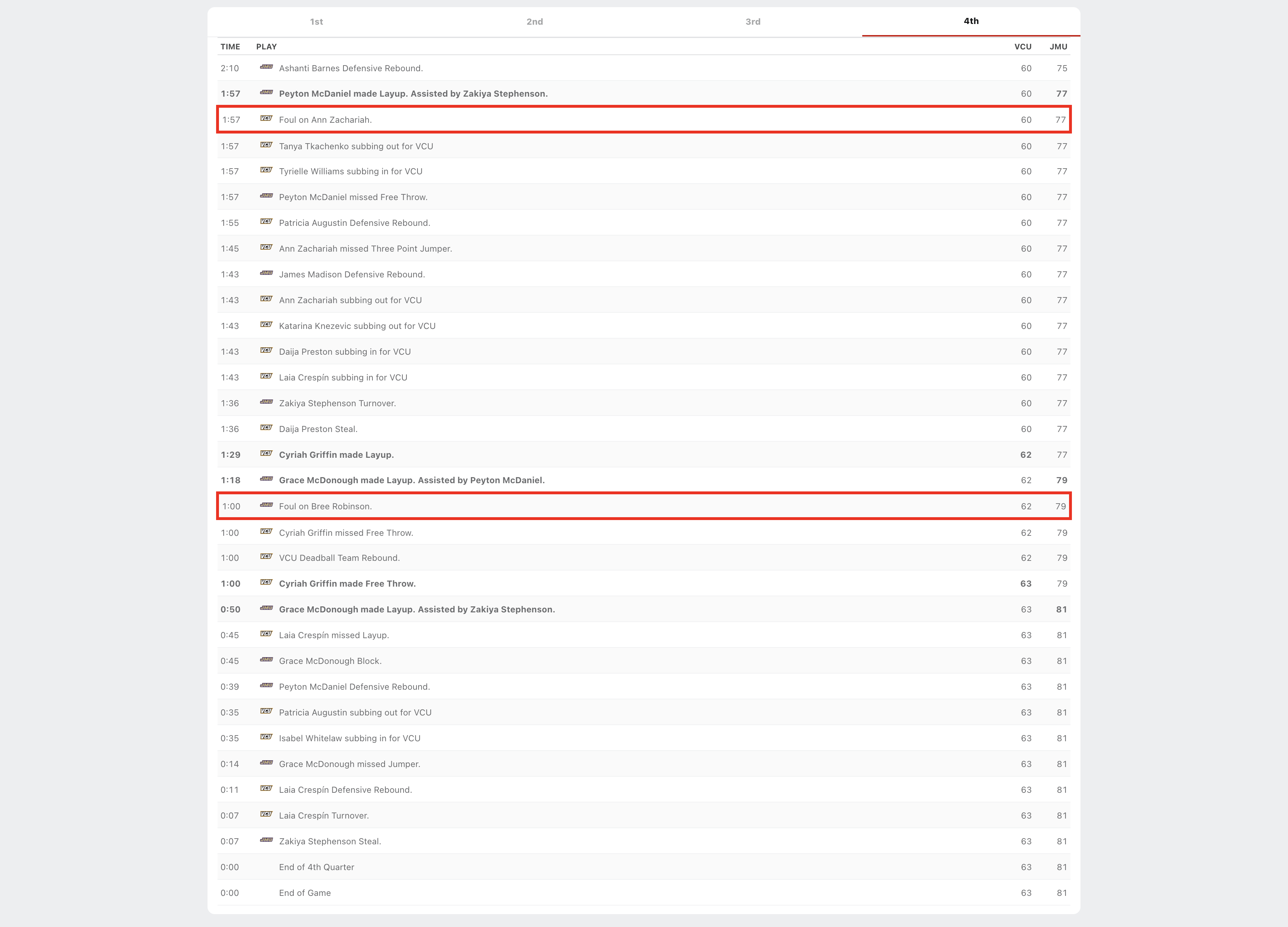Click the End of Game row
Screen dimensions: 1288x927
click(304, 893)
